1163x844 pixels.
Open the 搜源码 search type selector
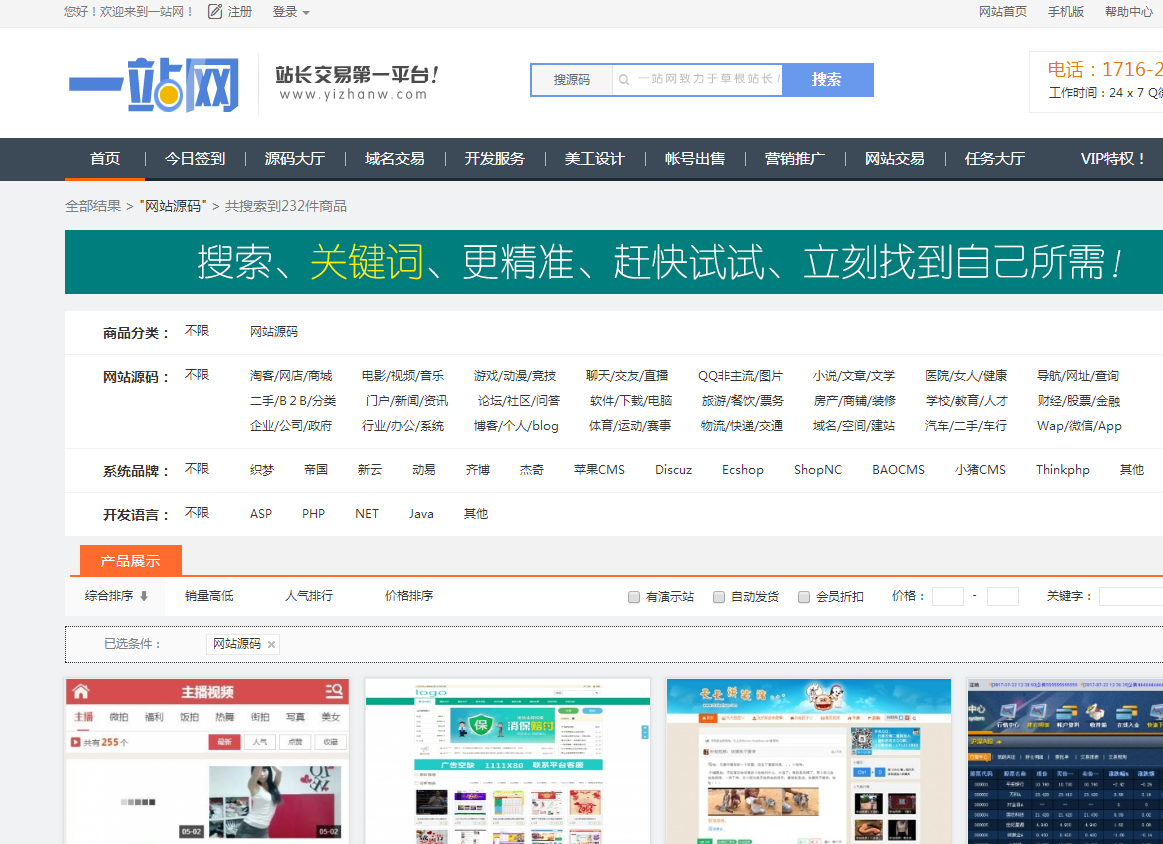pyautogui.click(x=571, y=80)
